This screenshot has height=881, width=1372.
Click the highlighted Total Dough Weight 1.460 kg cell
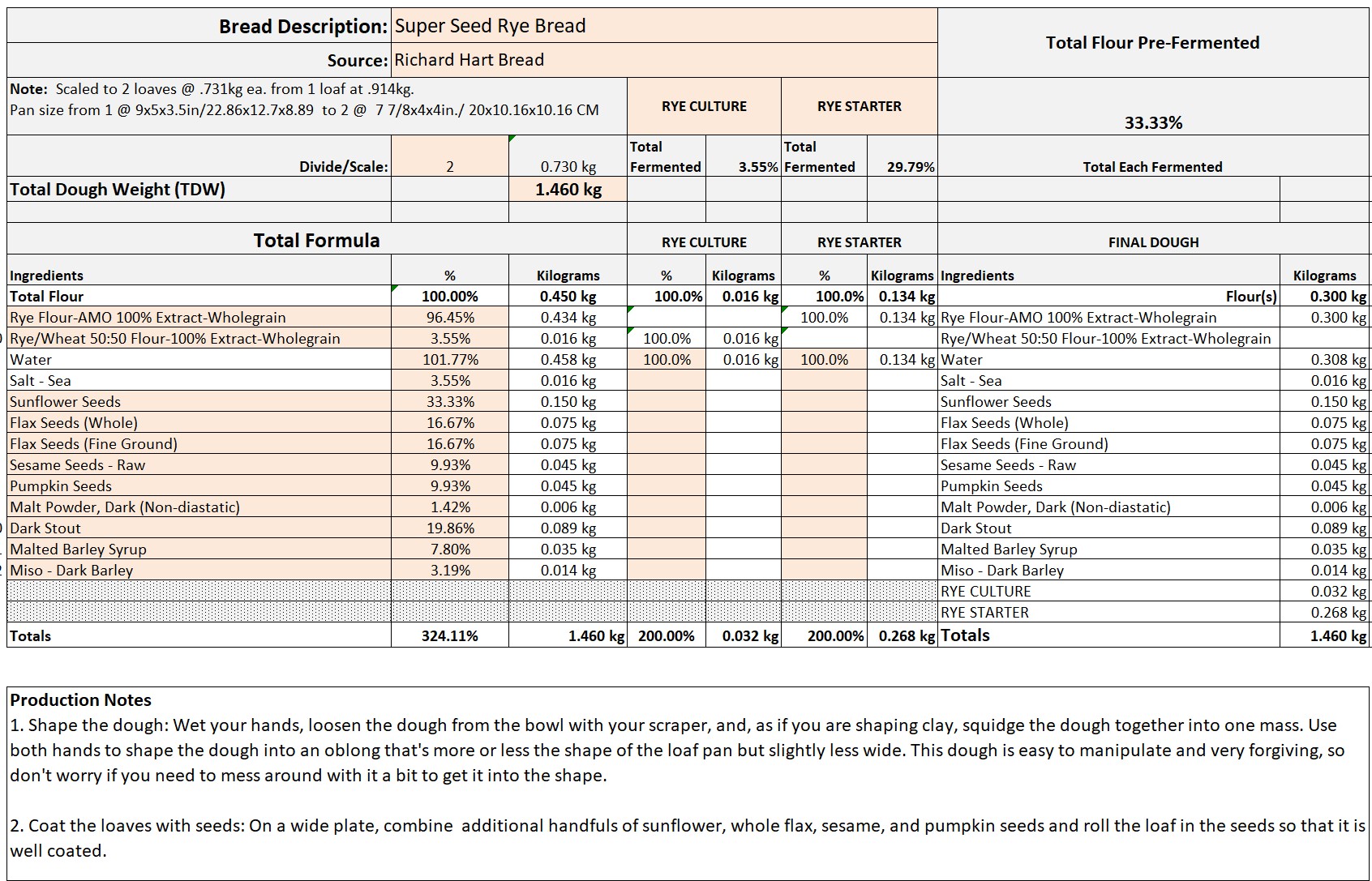568,190
